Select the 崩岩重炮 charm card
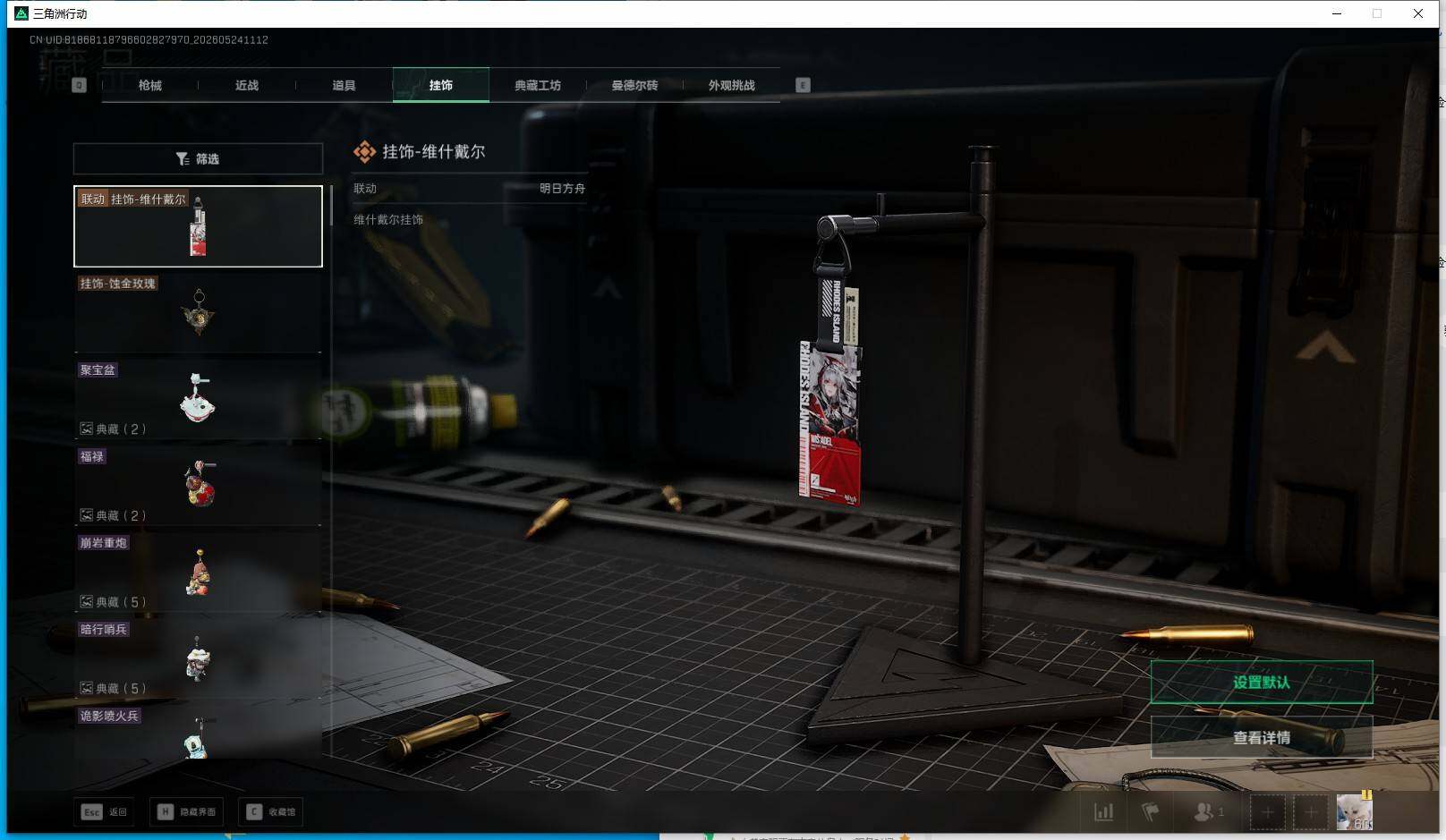Viewport: 1446px width, 840px height. 198,573
